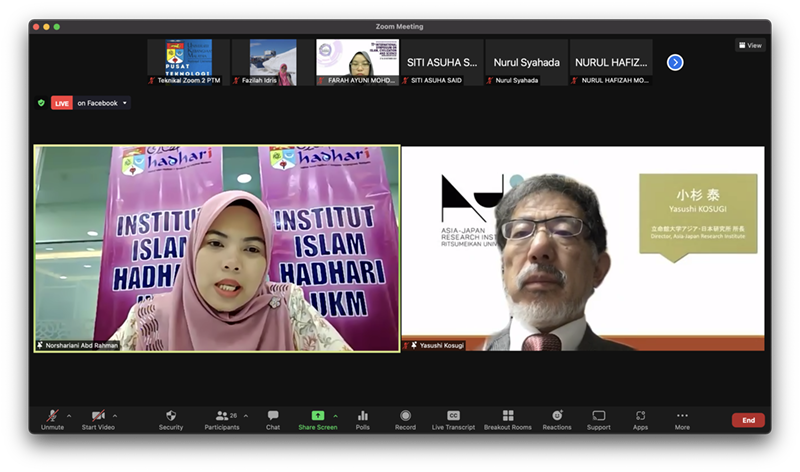The height and width of the screenshot is (472, 800).
Task: Unmute the microphone
Action: pos(51,416)
